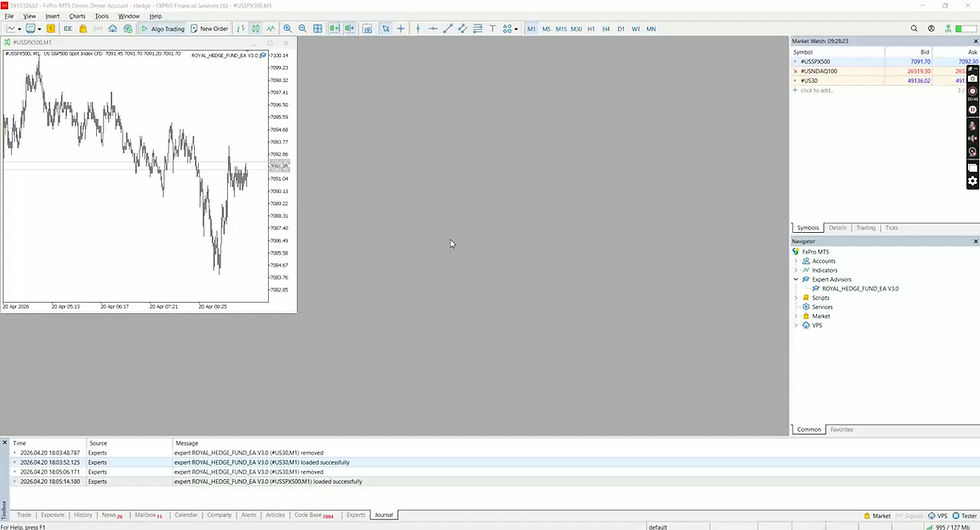The width and height of the screenshot is (980, 530).
Task: Collapse the Expert Advisors node
Action: tap(796, 279)
